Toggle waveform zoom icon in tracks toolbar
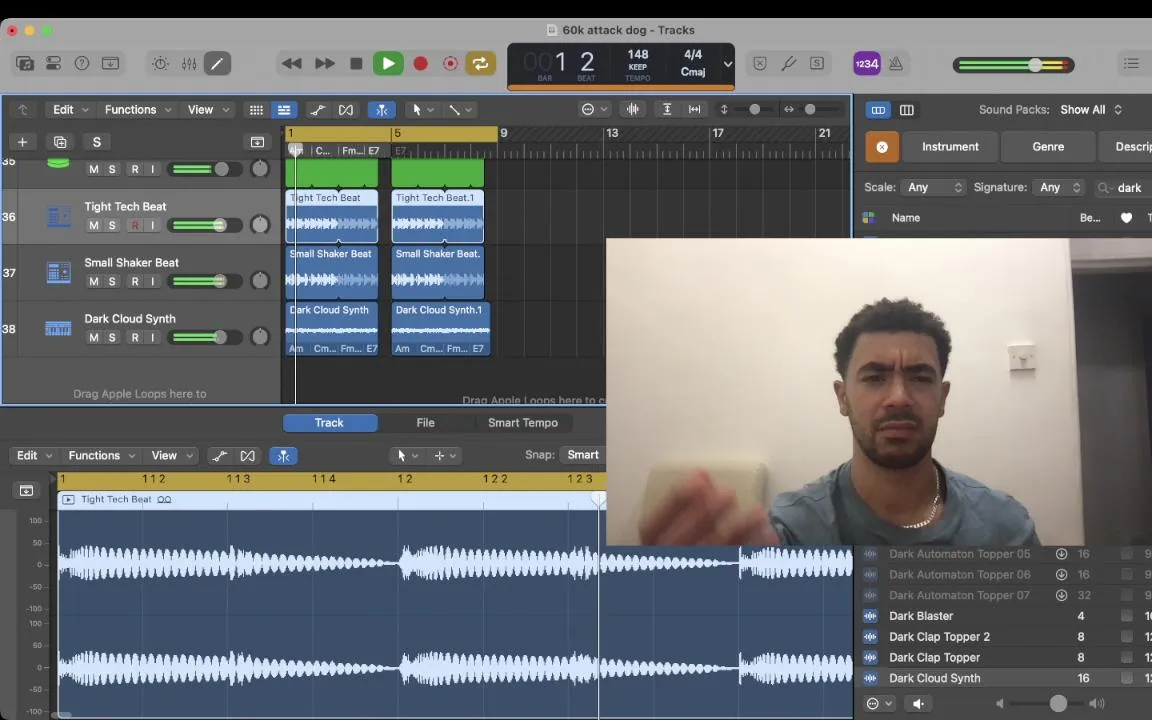 [633, 109]
